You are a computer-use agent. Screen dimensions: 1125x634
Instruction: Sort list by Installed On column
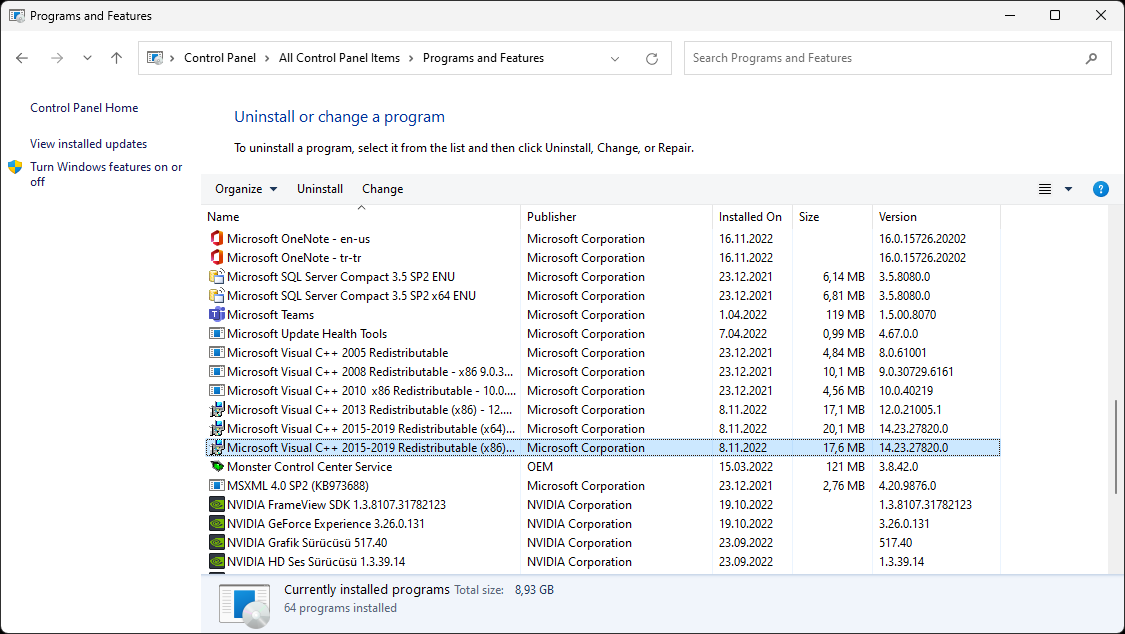[750, 217]
